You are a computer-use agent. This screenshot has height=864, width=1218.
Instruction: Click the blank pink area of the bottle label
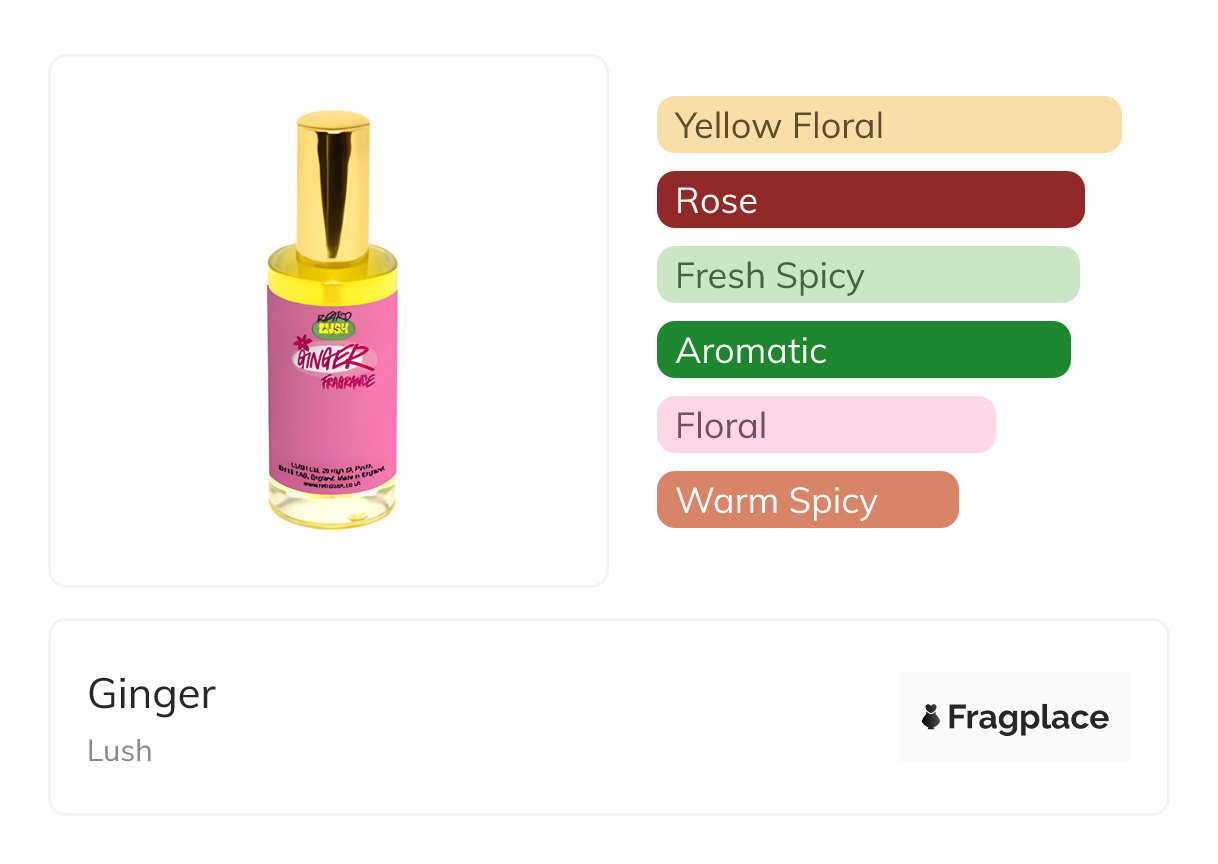coord(332,425)
